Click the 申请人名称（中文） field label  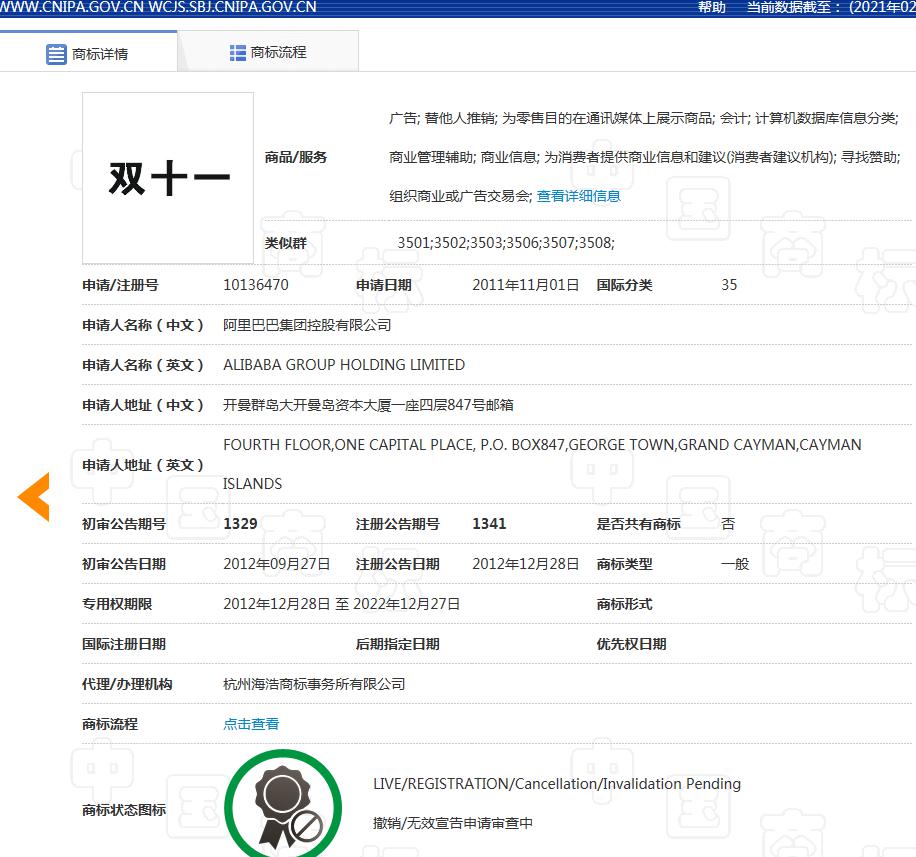(143, 325)
